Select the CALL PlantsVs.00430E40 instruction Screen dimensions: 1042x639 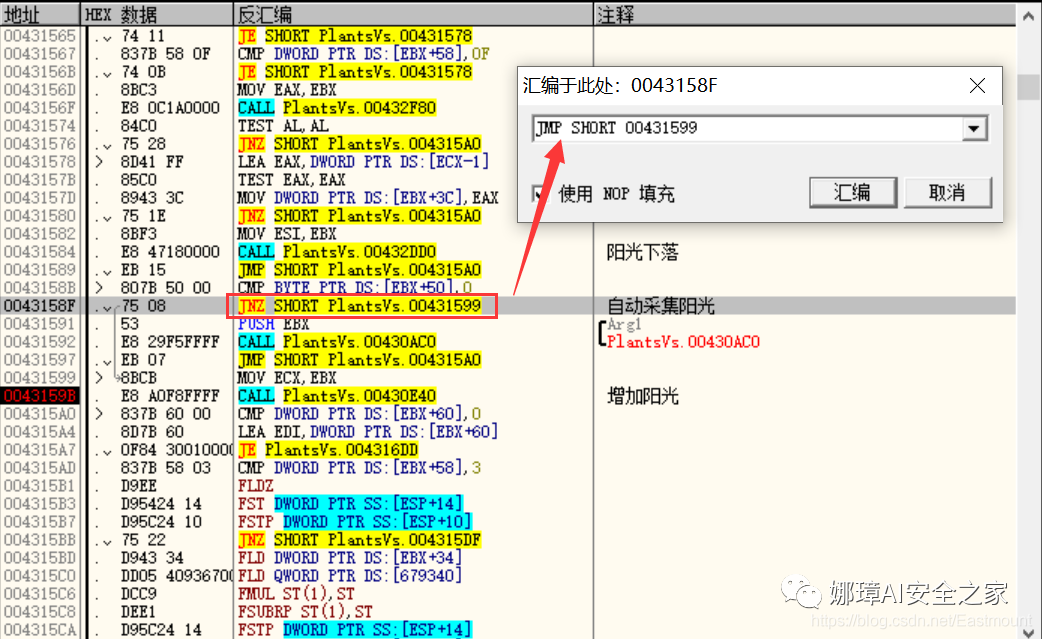click(x=337, y=396)
